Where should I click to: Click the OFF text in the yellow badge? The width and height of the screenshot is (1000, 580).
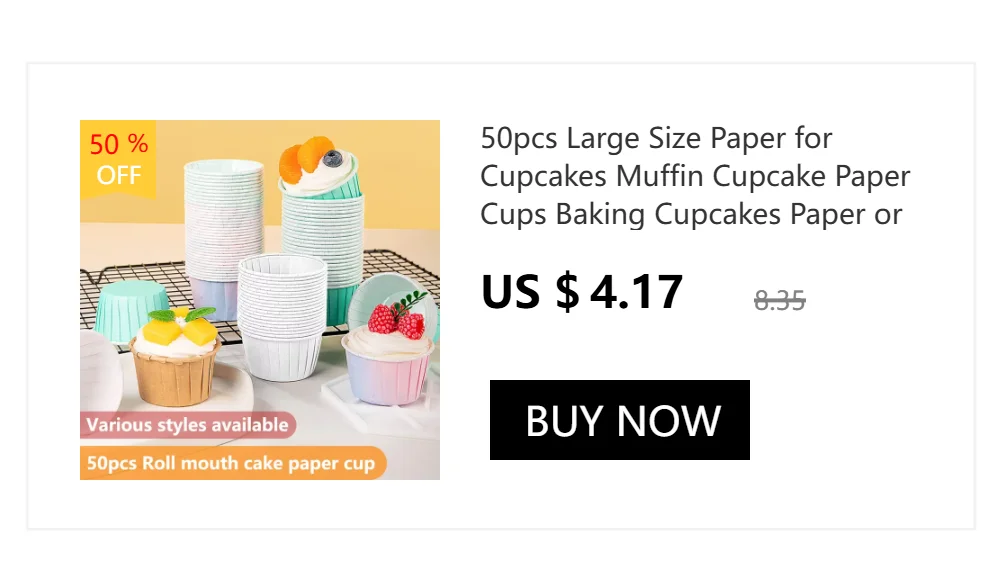(x=119, y=175)
